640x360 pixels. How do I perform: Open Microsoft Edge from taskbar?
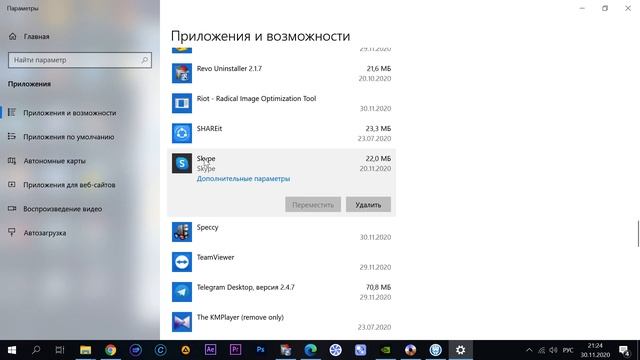pyautogui.click(x=310, y=350)
